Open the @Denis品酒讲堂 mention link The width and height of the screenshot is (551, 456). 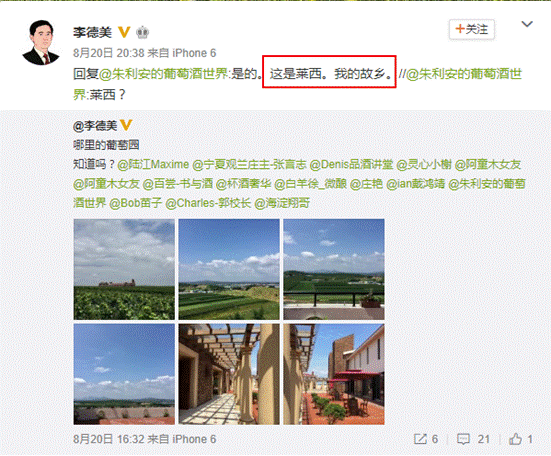pyautogui.click(x=351, y=164)
